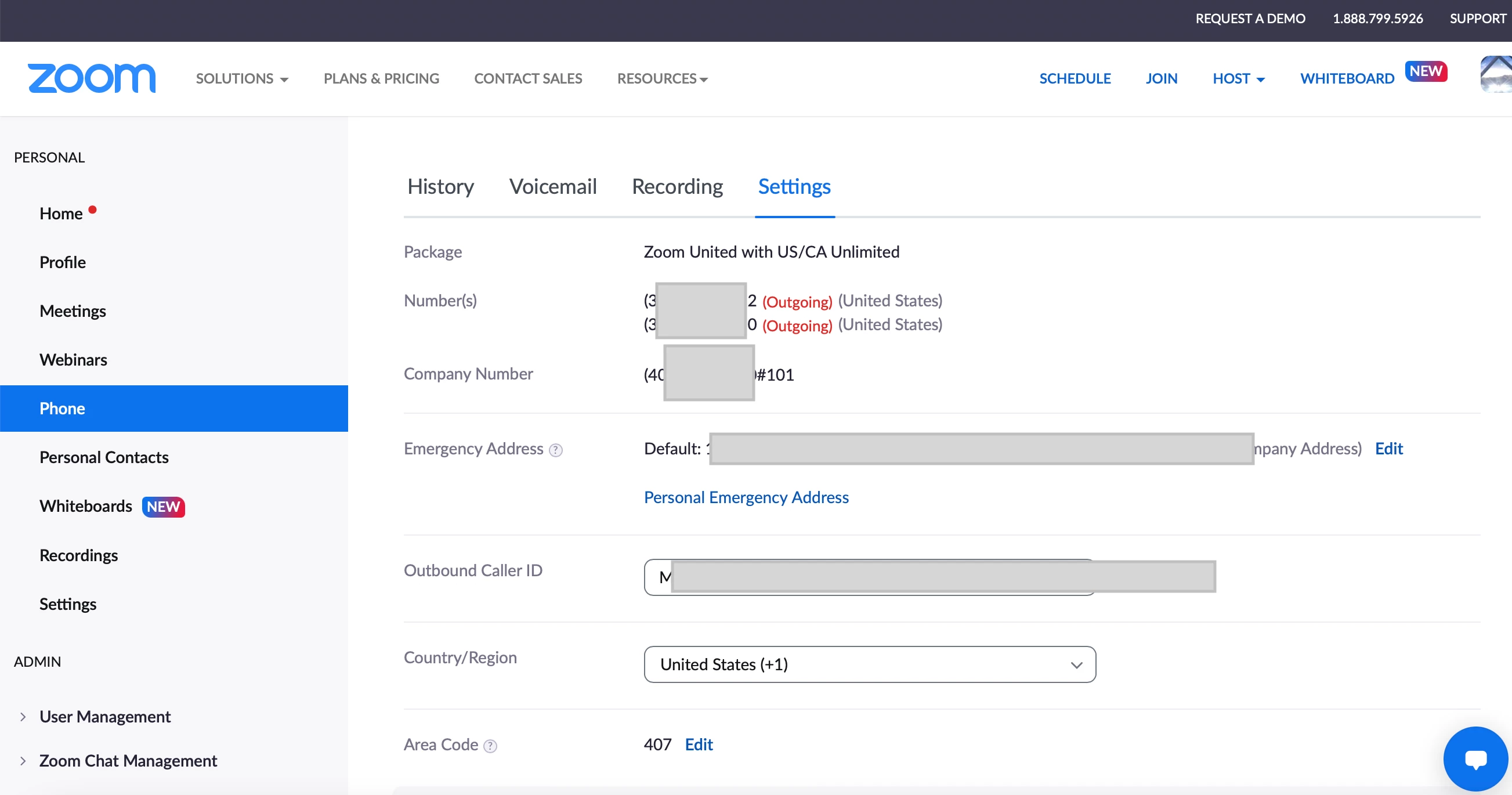Open the Country/Region dropdown
This screenshot has width=1512, height=795.
(869, 664)
